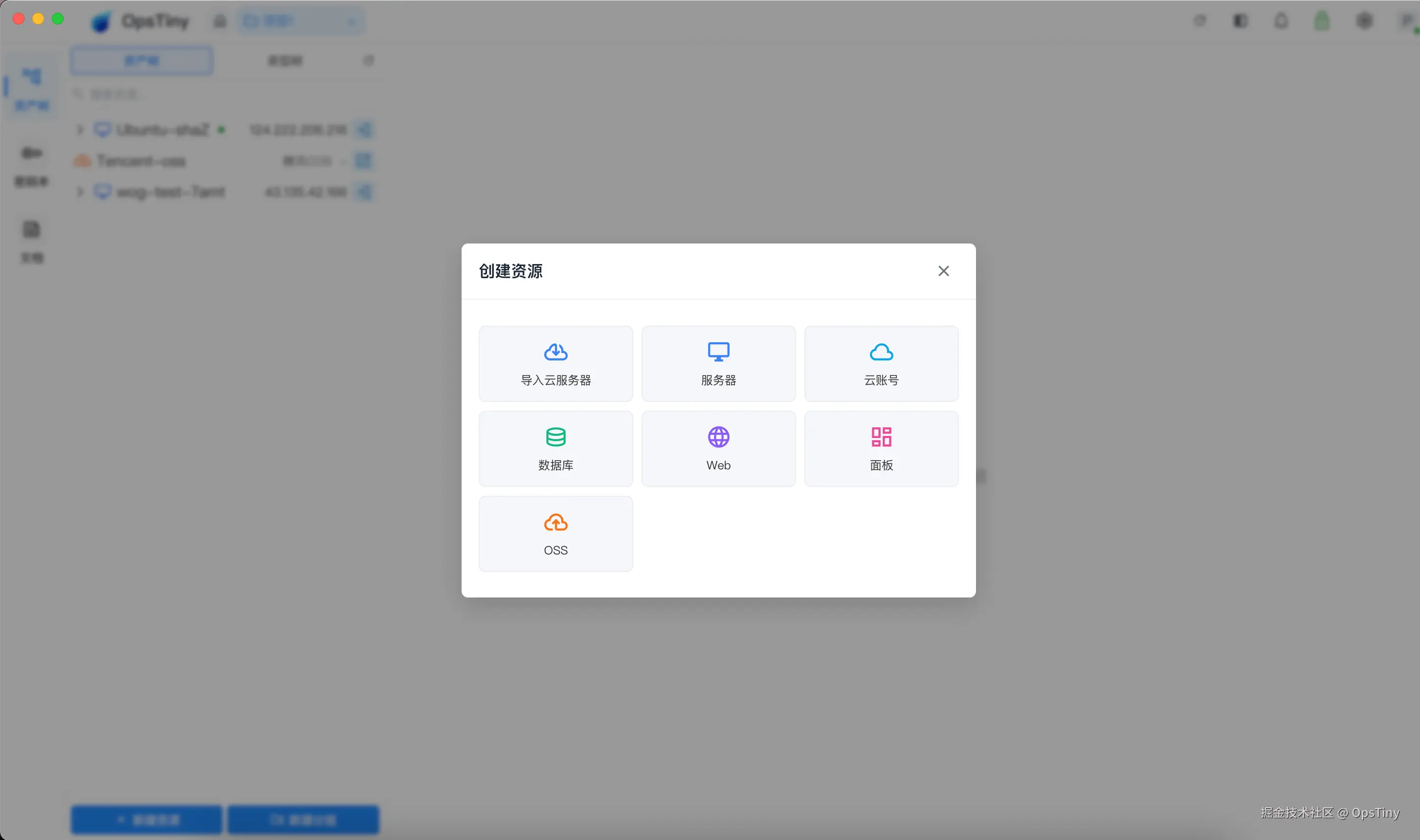Click the bottom-left blue create resource button

click(x=146, y=819)
